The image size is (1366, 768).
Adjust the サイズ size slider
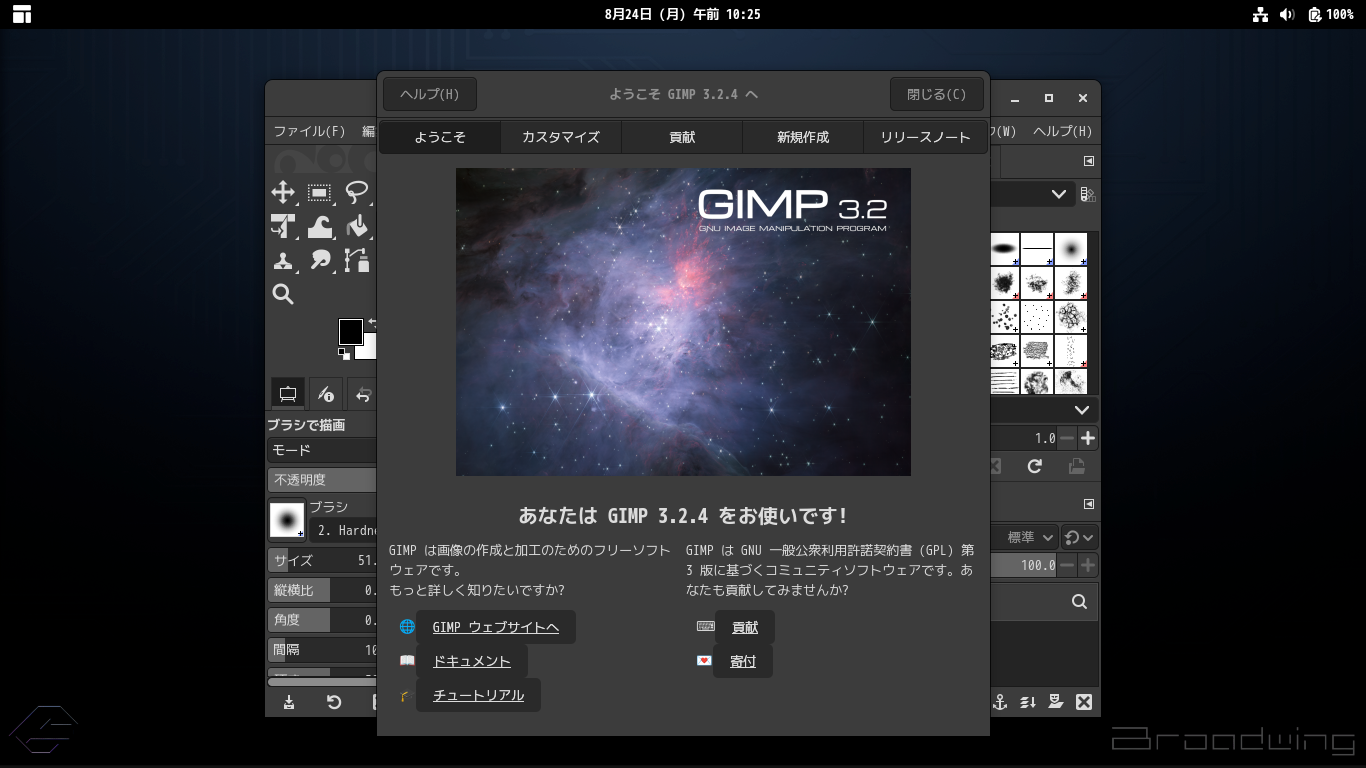point(322,560)
